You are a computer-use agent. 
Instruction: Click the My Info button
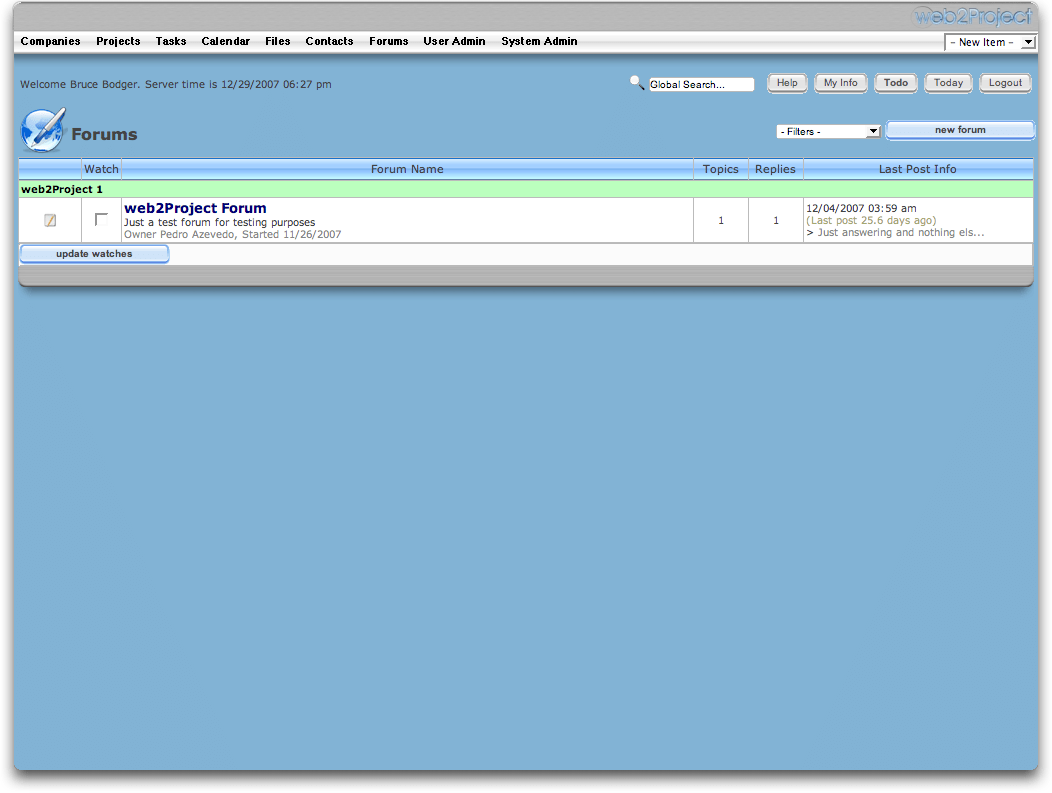[841, 83]
